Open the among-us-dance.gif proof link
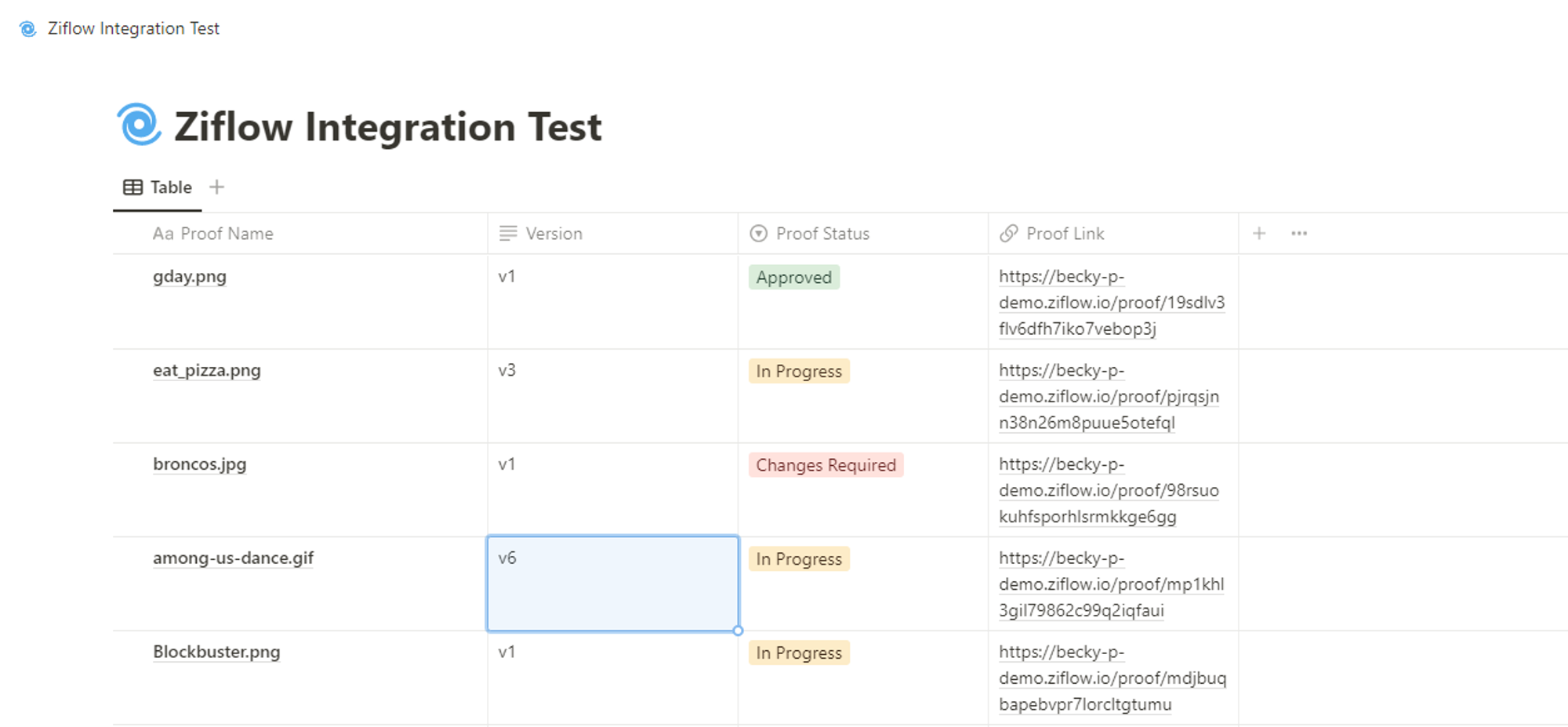Viewport: 1568px width, 727px height. pyautogui.click(x=1112, y=584)
